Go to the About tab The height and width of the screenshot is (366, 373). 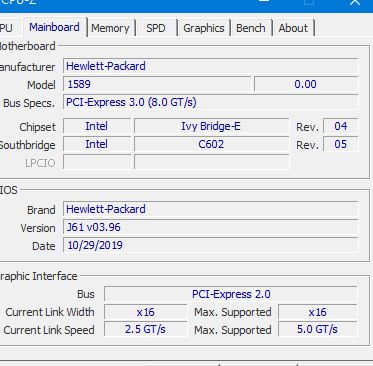tap(293, 28)
